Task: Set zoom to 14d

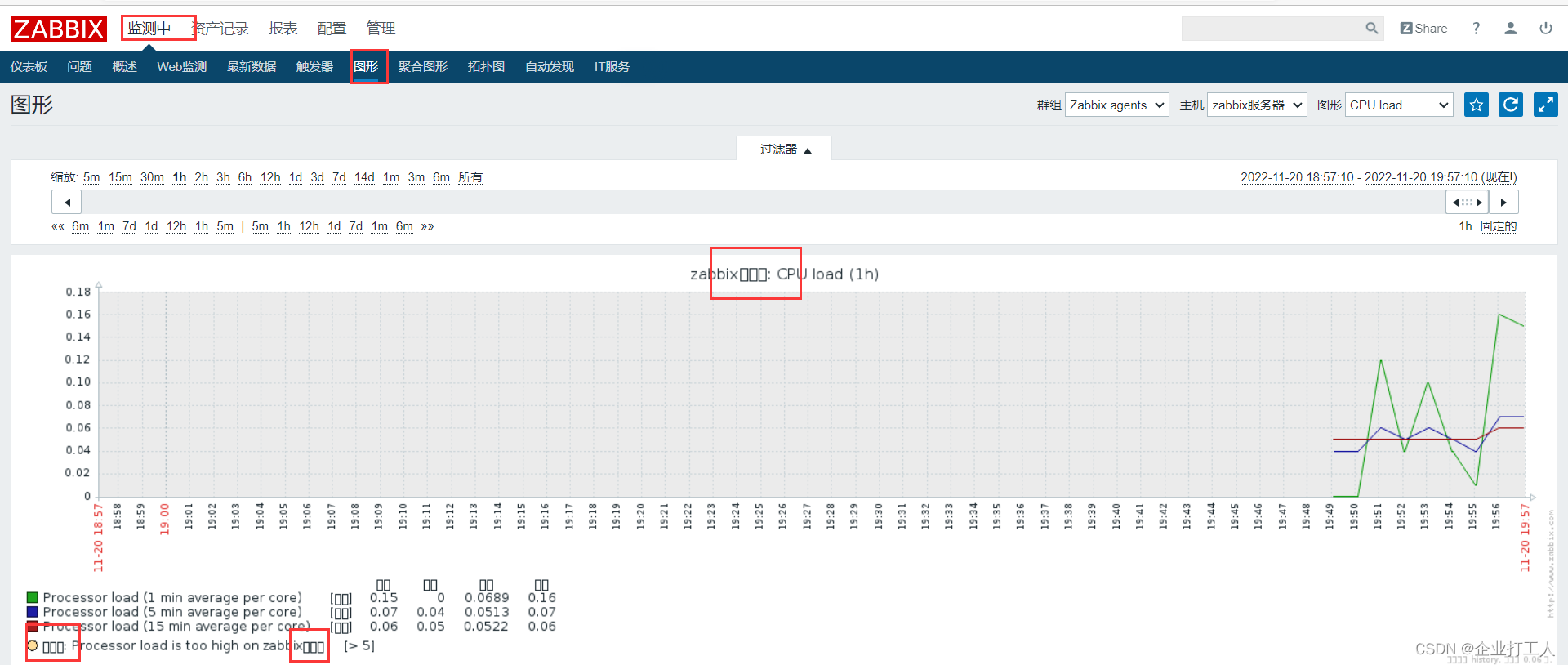Action: 364,177
